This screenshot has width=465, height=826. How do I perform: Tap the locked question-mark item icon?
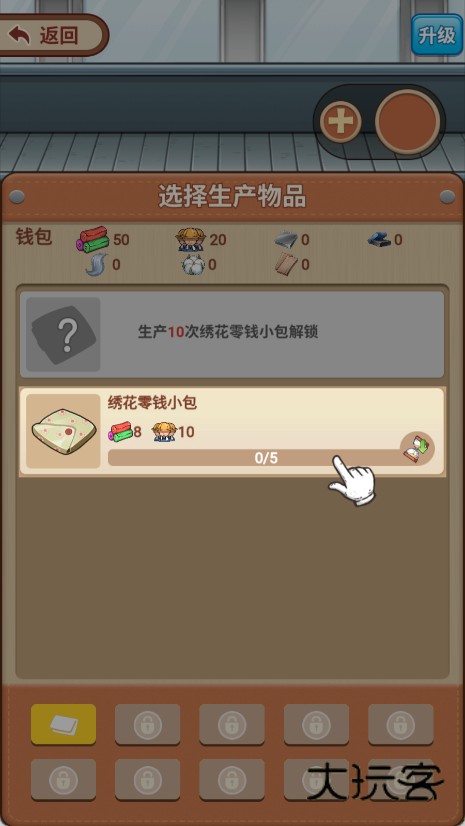pyautogui.click(x=63, y=335)
